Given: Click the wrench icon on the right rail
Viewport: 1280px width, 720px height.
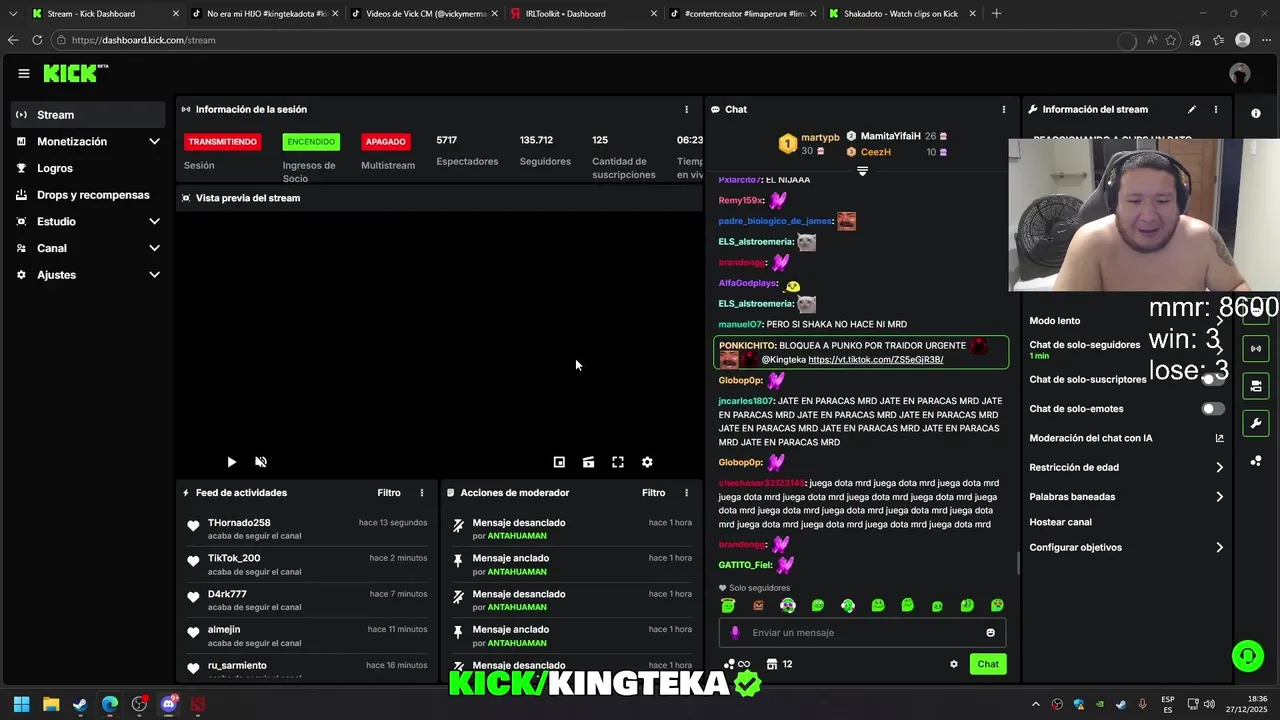Looking at the screenshot, I should click(1255, 424).
